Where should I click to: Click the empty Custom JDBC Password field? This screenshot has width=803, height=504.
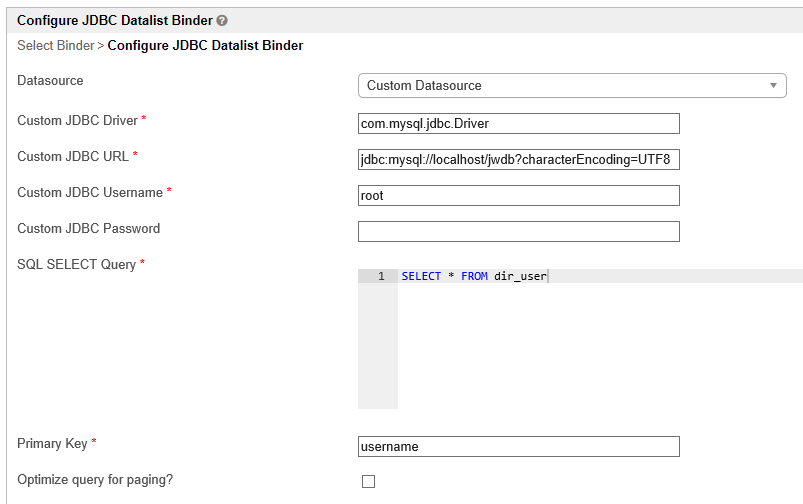(518, 231)
